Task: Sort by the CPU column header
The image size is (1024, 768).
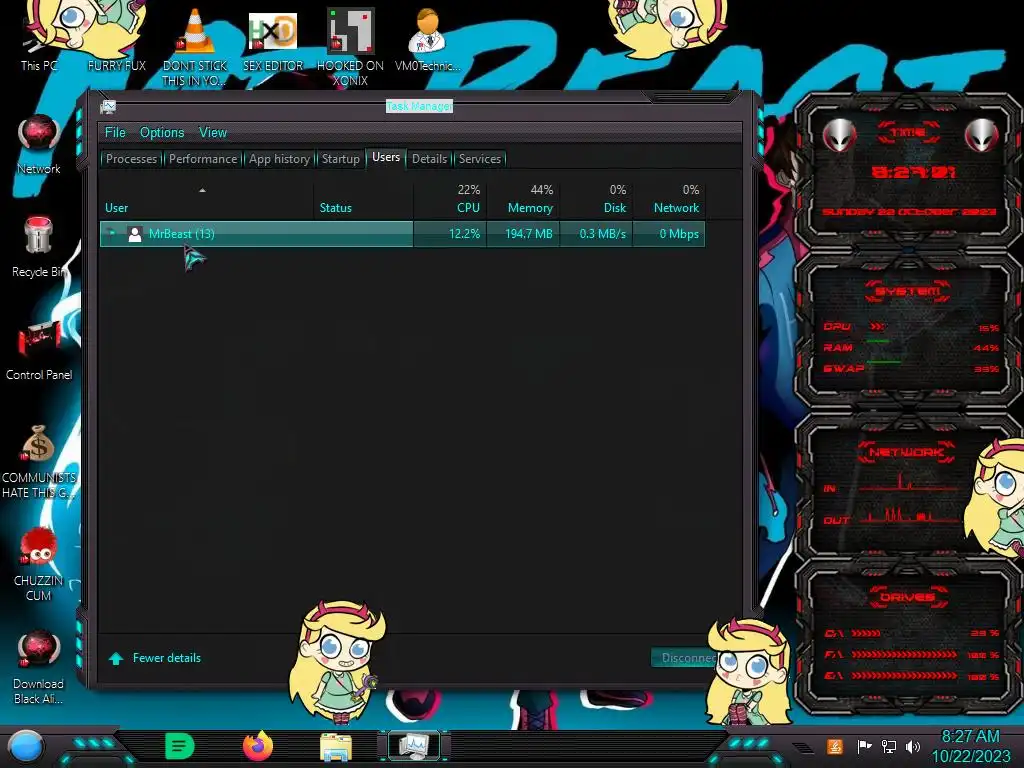Action: tap(450, 200)
